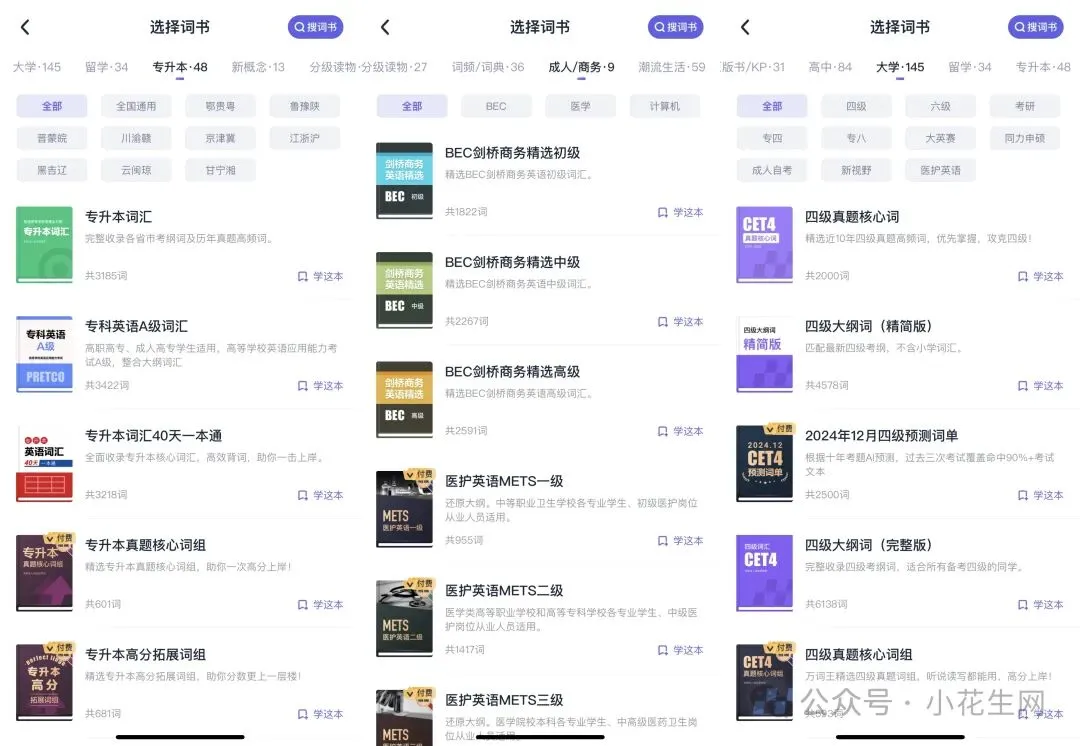
Task: Switch to the 高中·84 tab
Action: [x=830, y=67]
